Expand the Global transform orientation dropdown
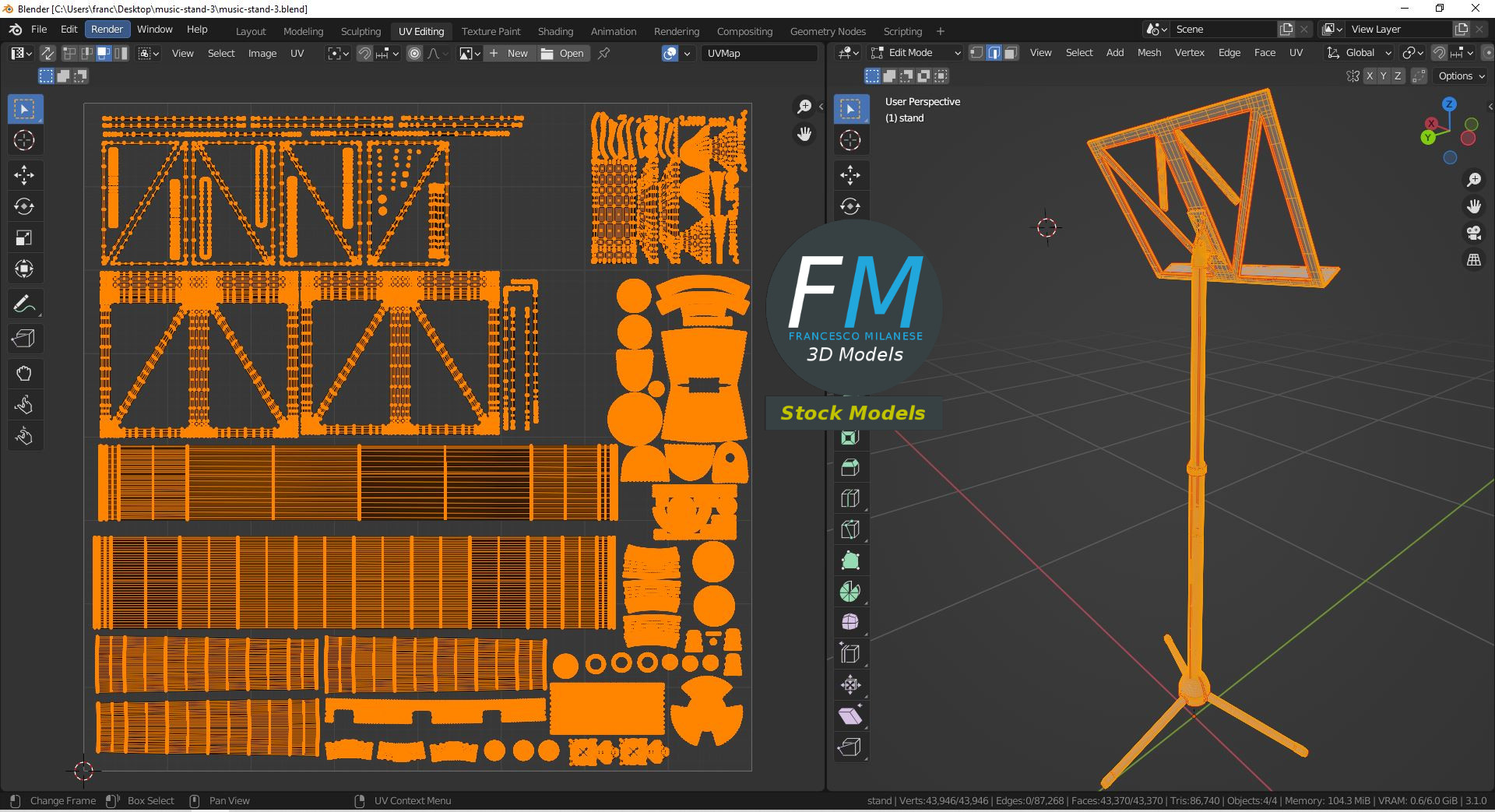Screen dimensions: 1495x812 pyautogui.click(x=1360, y=53)
